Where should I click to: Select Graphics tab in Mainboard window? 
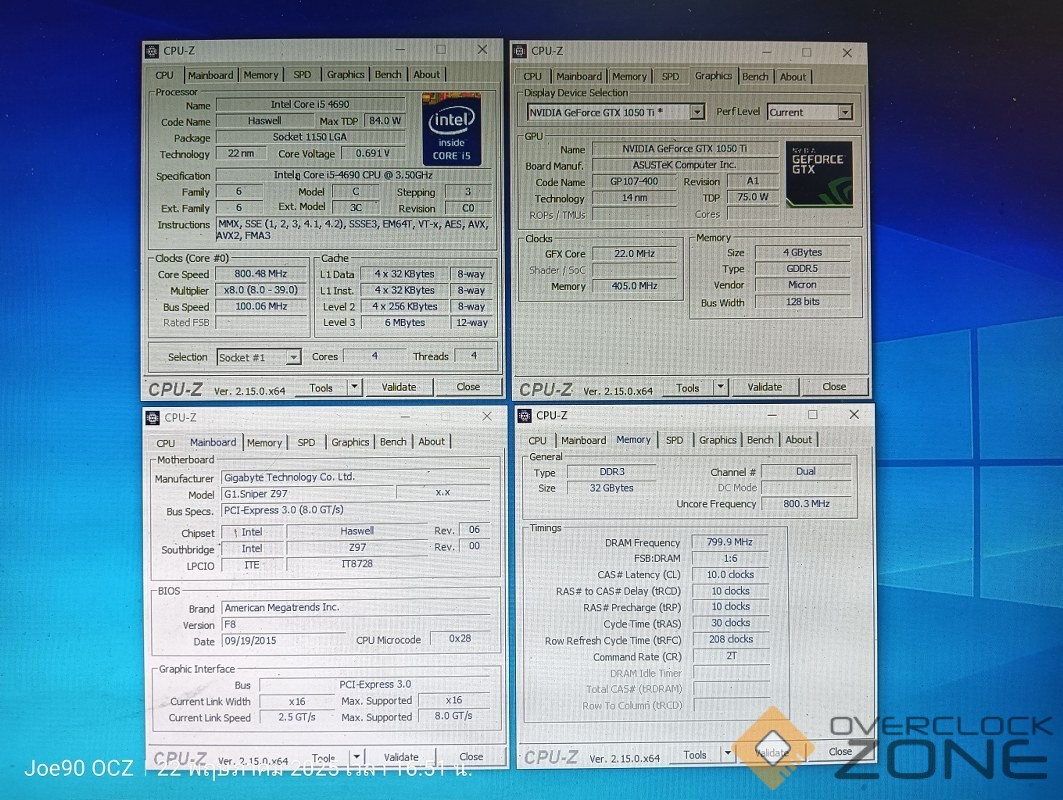(x=350, y=442)
